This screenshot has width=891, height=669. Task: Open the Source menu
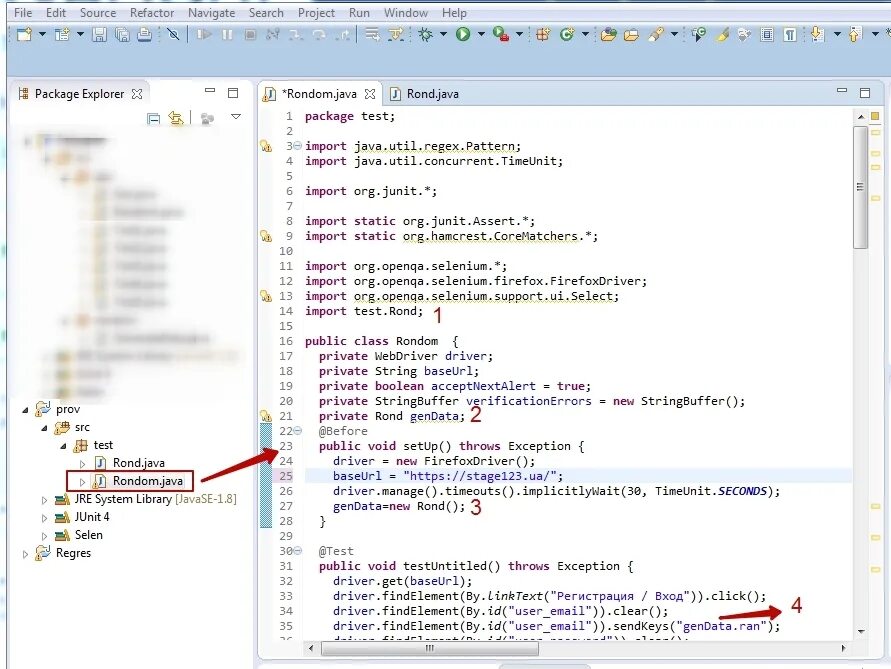coord(98,13)
